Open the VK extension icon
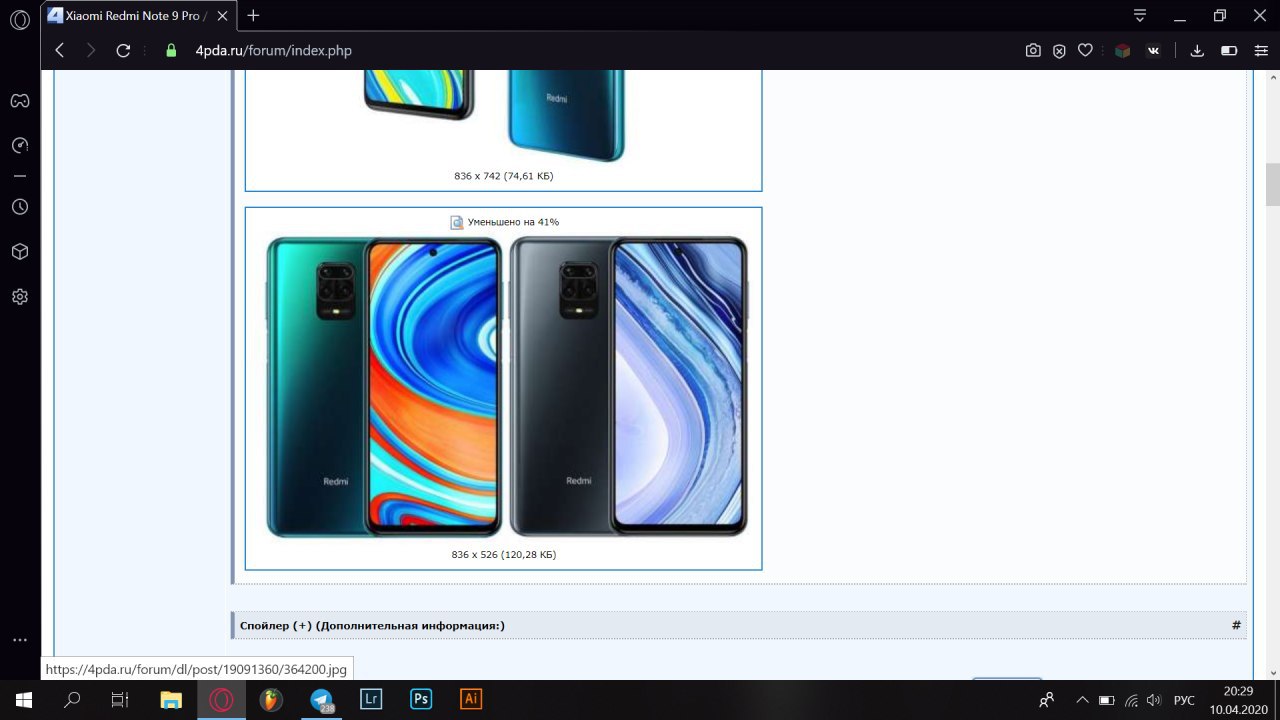 click(x=1153, y=50)
